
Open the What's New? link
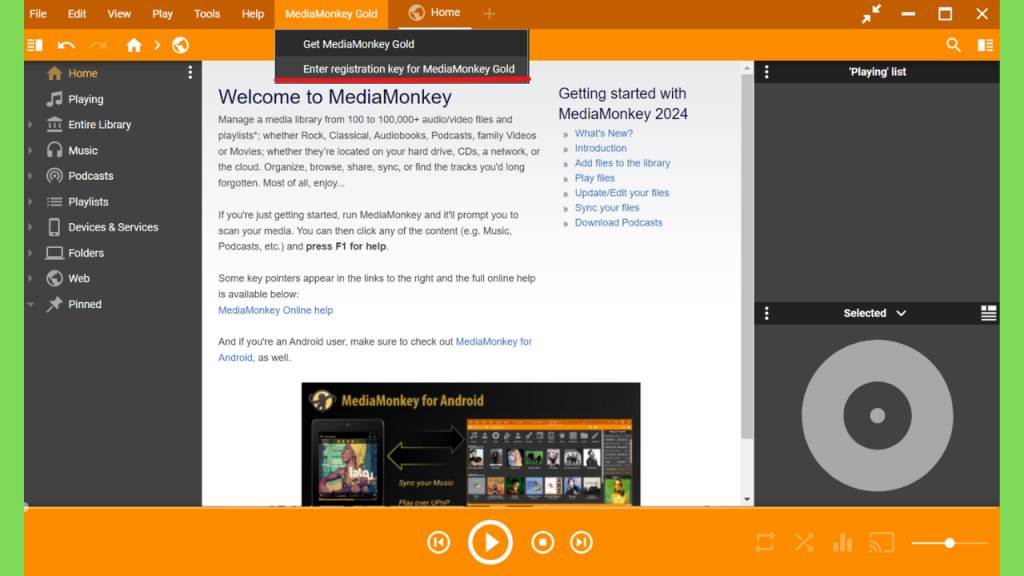[603, 133]
